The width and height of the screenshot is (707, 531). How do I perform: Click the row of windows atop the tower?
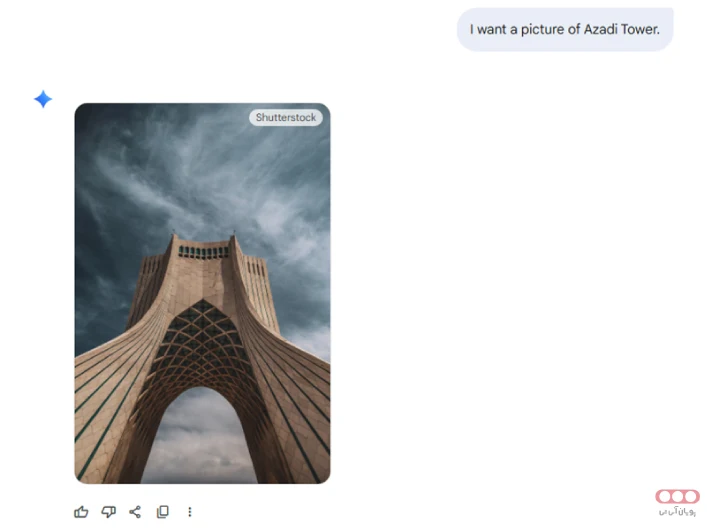point(203,252)
